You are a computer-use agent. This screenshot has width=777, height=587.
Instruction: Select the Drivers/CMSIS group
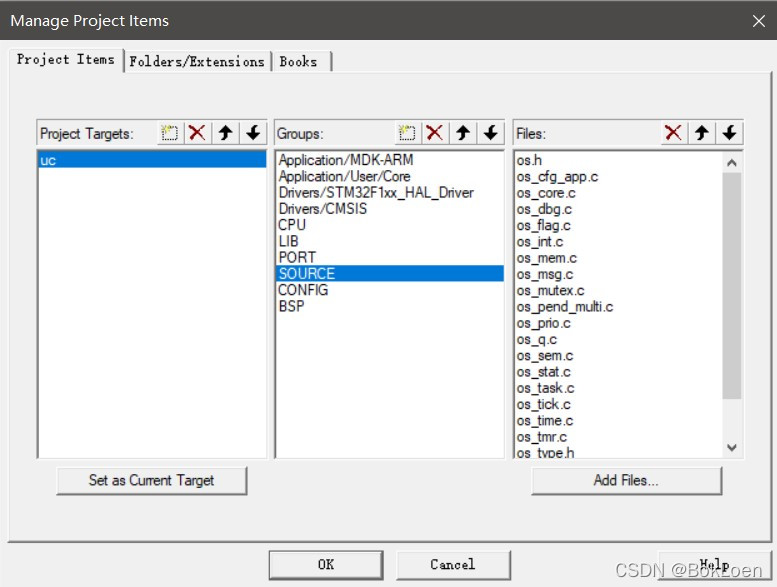(389, 209)
